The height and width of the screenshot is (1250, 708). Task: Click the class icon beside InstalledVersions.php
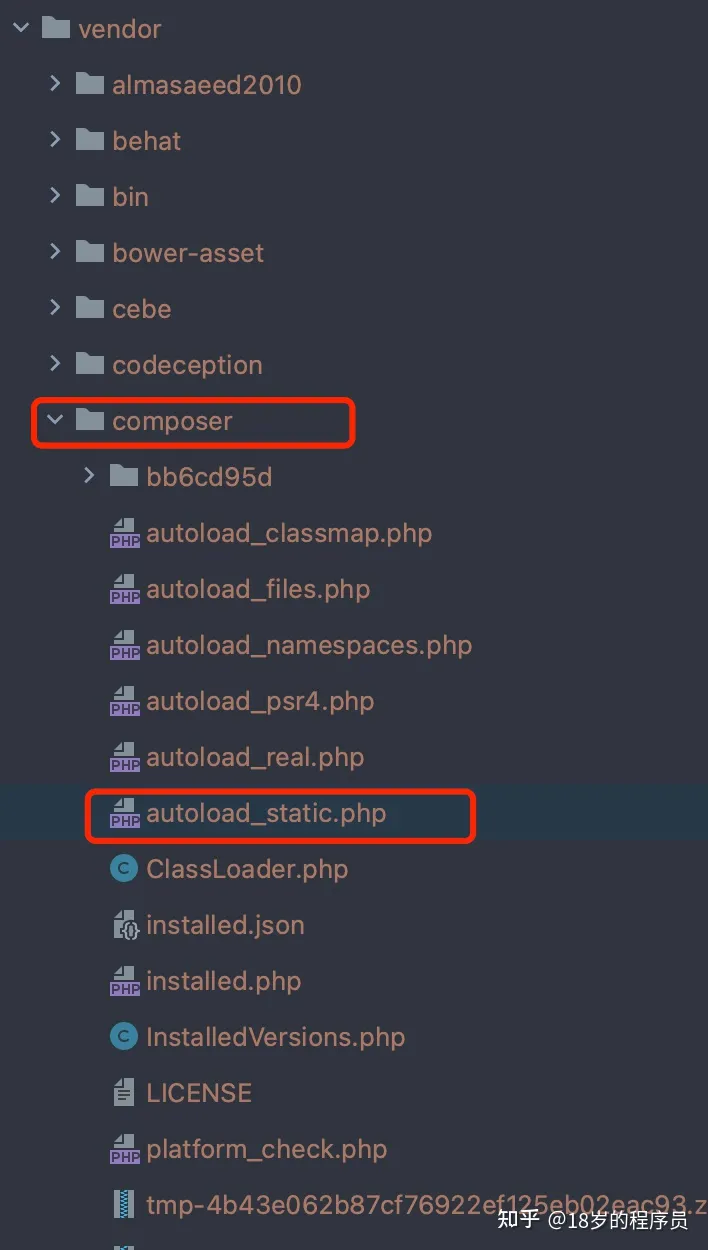tap(123, 1037)
